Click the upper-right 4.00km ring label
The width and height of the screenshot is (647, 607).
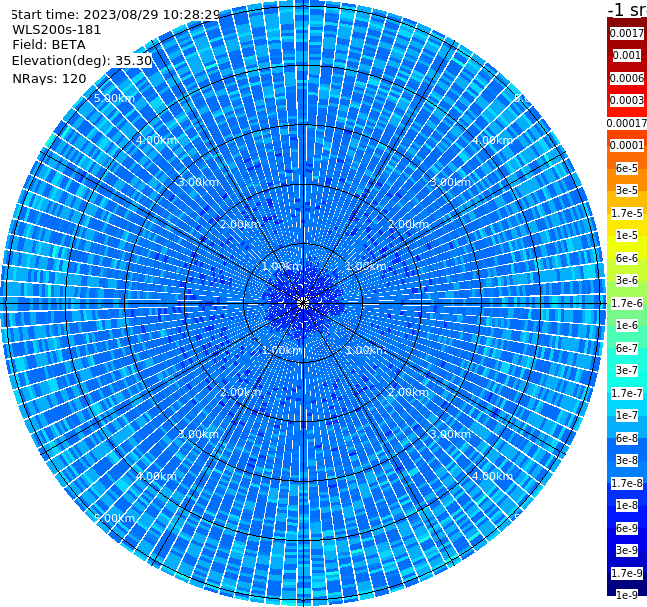tap(493, 140)
